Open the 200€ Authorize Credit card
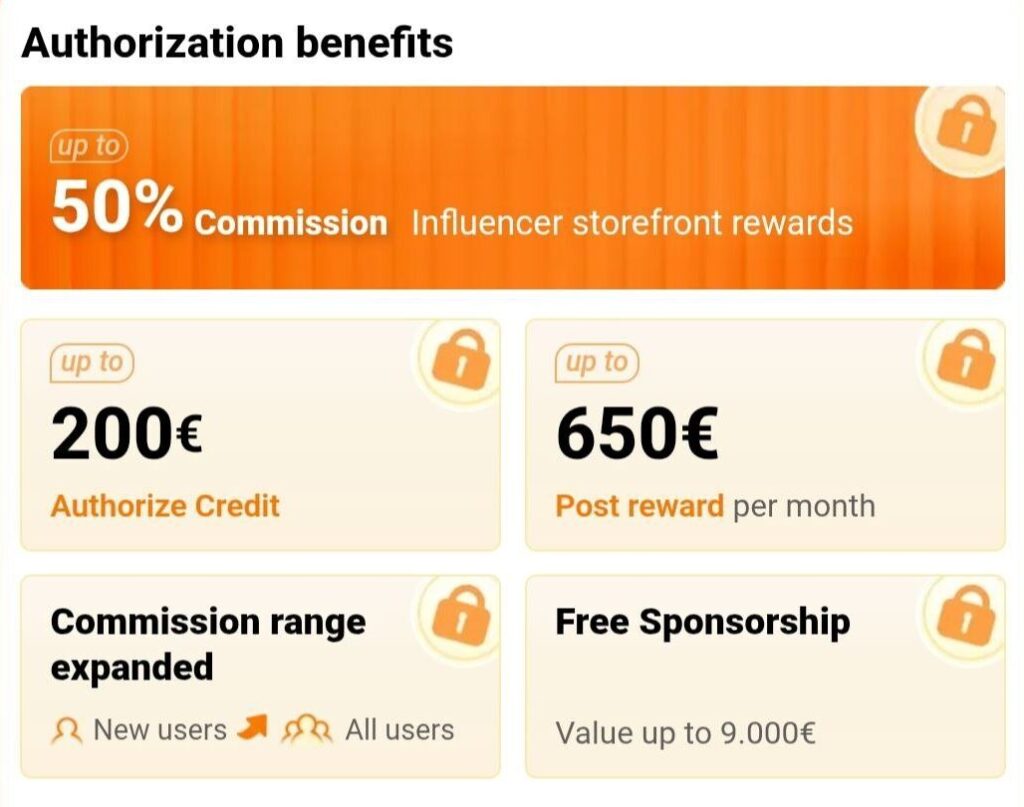This screenshot has width=1024, height=807. (261, 435)
